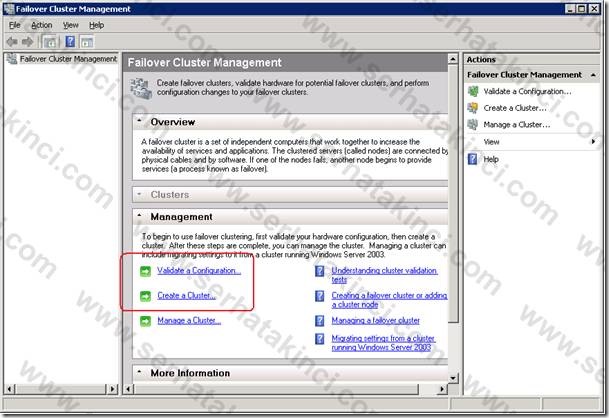
Task: Click help icon beside Creating a failover cluster
Action: click(x=320, y=296)
